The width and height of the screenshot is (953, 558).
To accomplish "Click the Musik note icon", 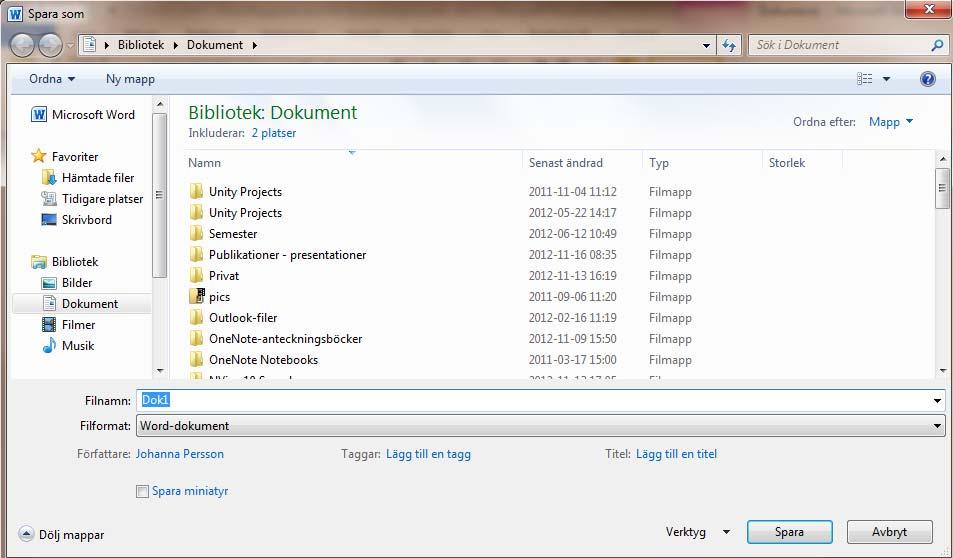I will click(49, 346).
